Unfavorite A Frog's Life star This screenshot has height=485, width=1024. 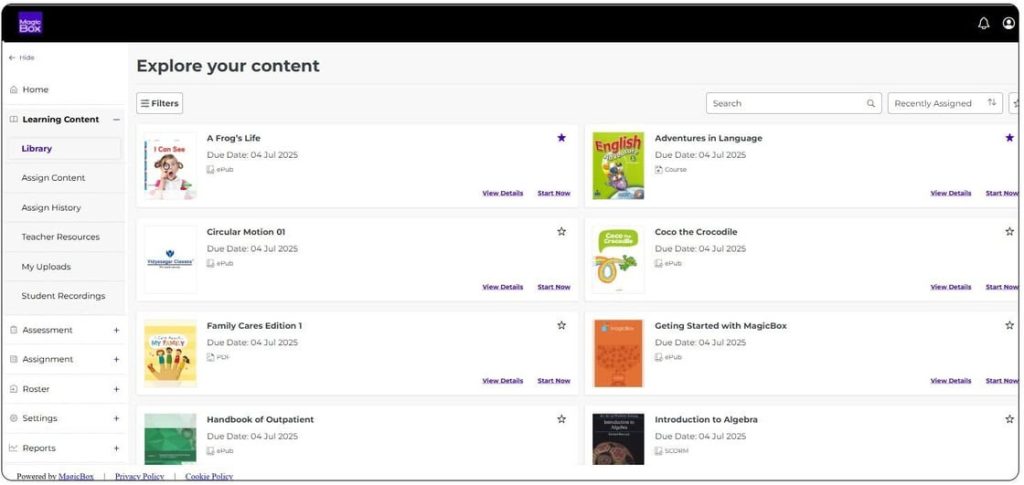coord(561,138)
